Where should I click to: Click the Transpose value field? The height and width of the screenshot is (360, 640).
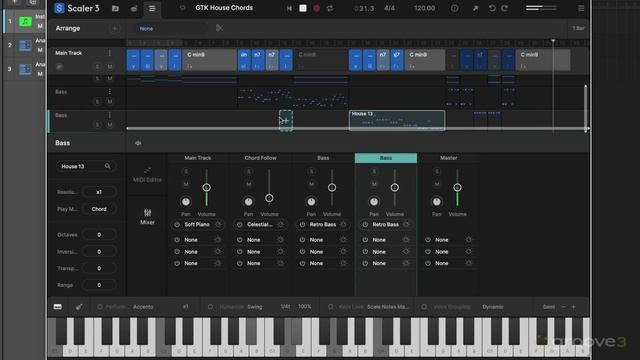tap(99, 268)
